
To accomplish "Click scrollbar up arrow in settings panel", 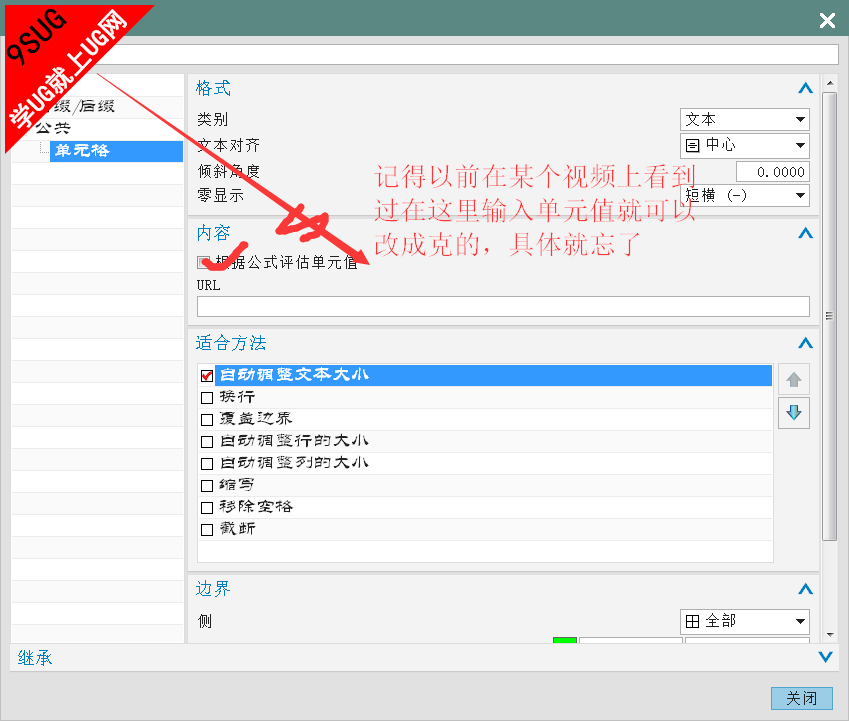I will tap(830, 83).
